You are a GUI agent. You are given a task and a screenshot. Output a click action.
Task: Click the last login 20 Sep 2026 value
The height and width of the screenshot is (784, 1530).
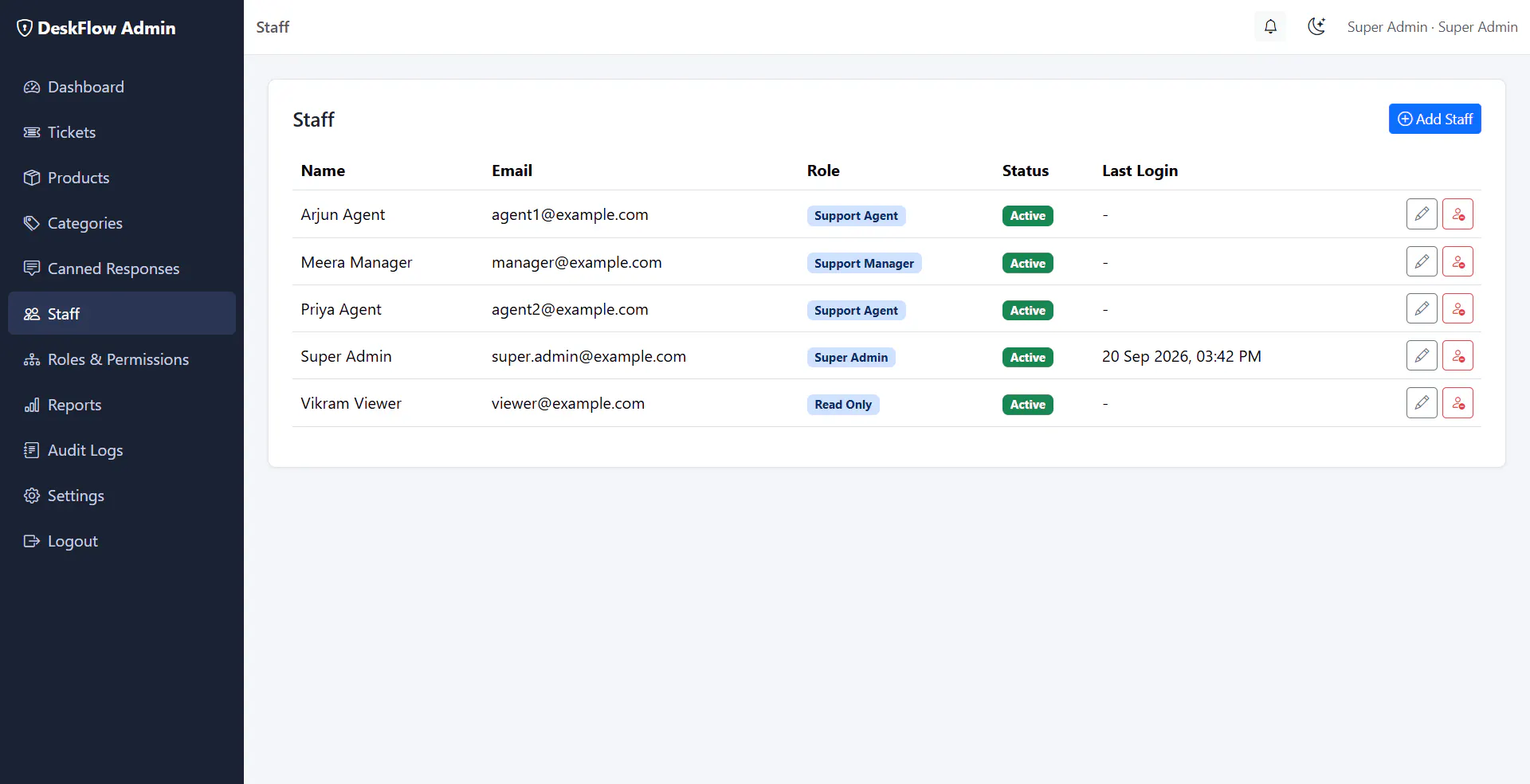[x=1181, y=356]
